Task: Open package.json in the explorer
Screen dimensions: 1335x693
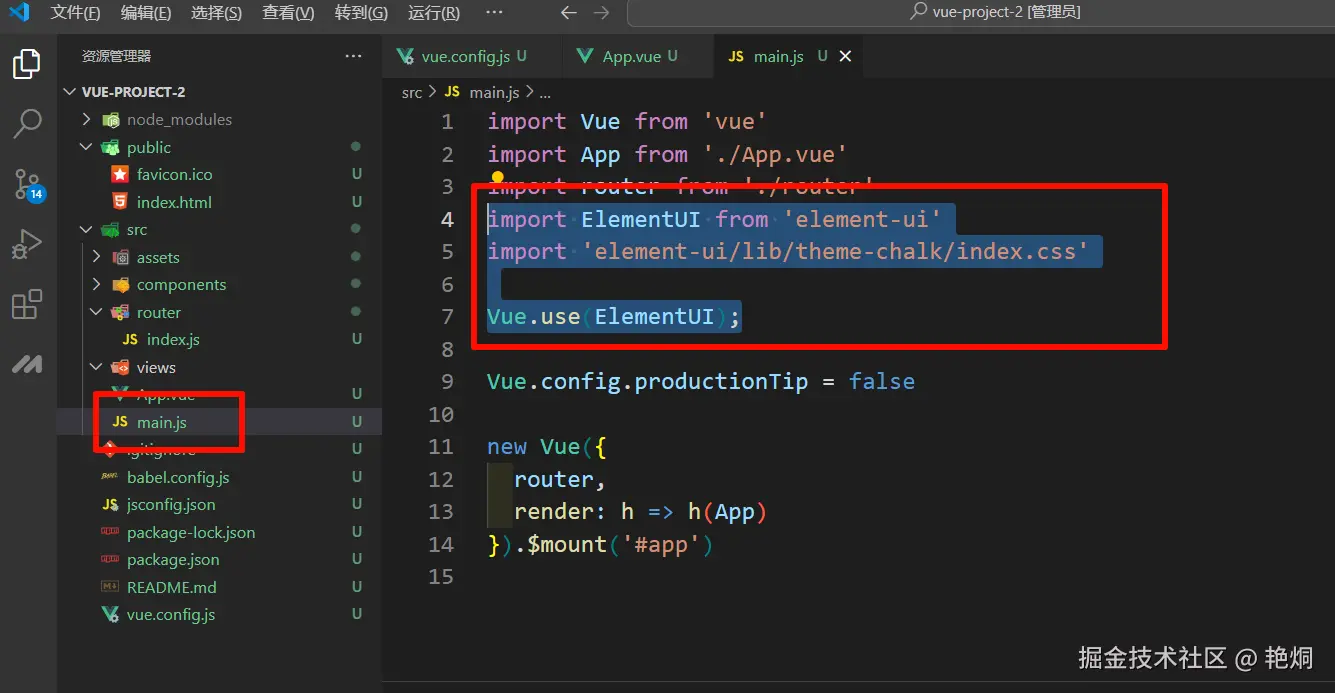Action: [173, 560]
